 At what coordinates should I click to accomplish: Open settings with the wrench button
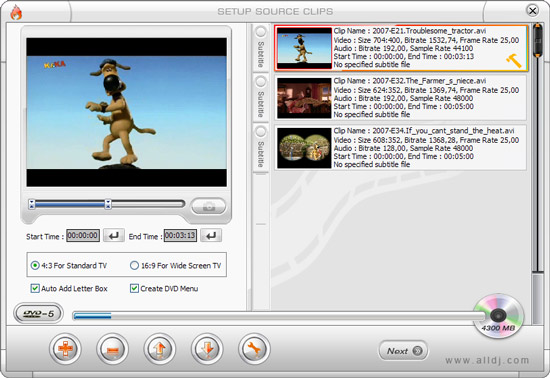click(x=254, y=349)
